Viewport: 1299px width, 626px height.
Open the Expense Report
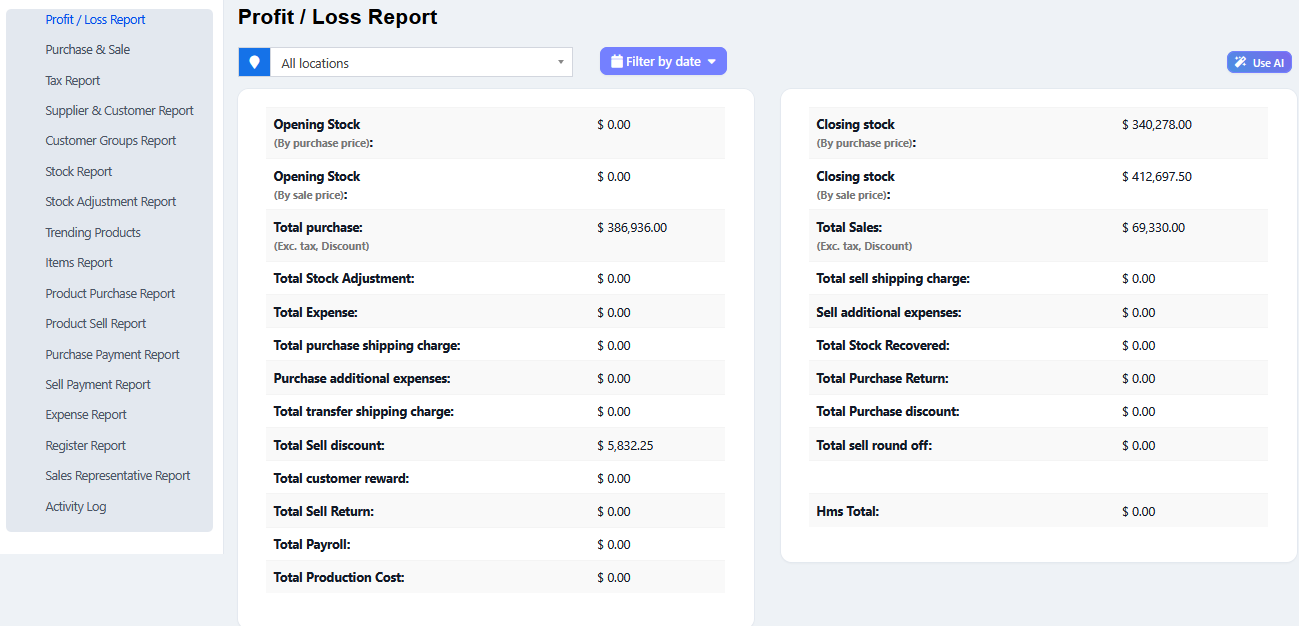point(86,414)
